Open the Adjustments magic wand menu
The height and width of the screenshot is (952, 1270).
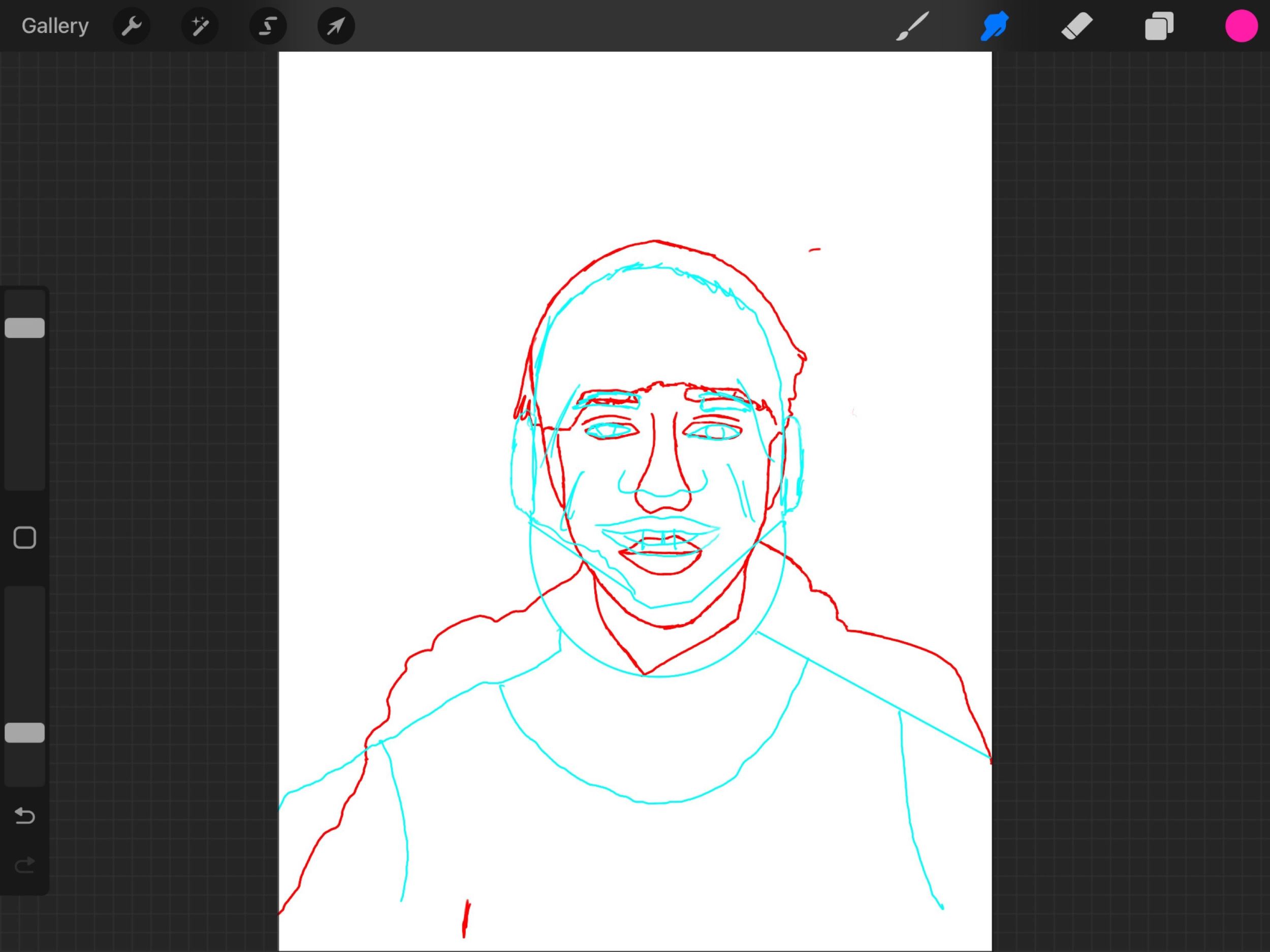200,26
